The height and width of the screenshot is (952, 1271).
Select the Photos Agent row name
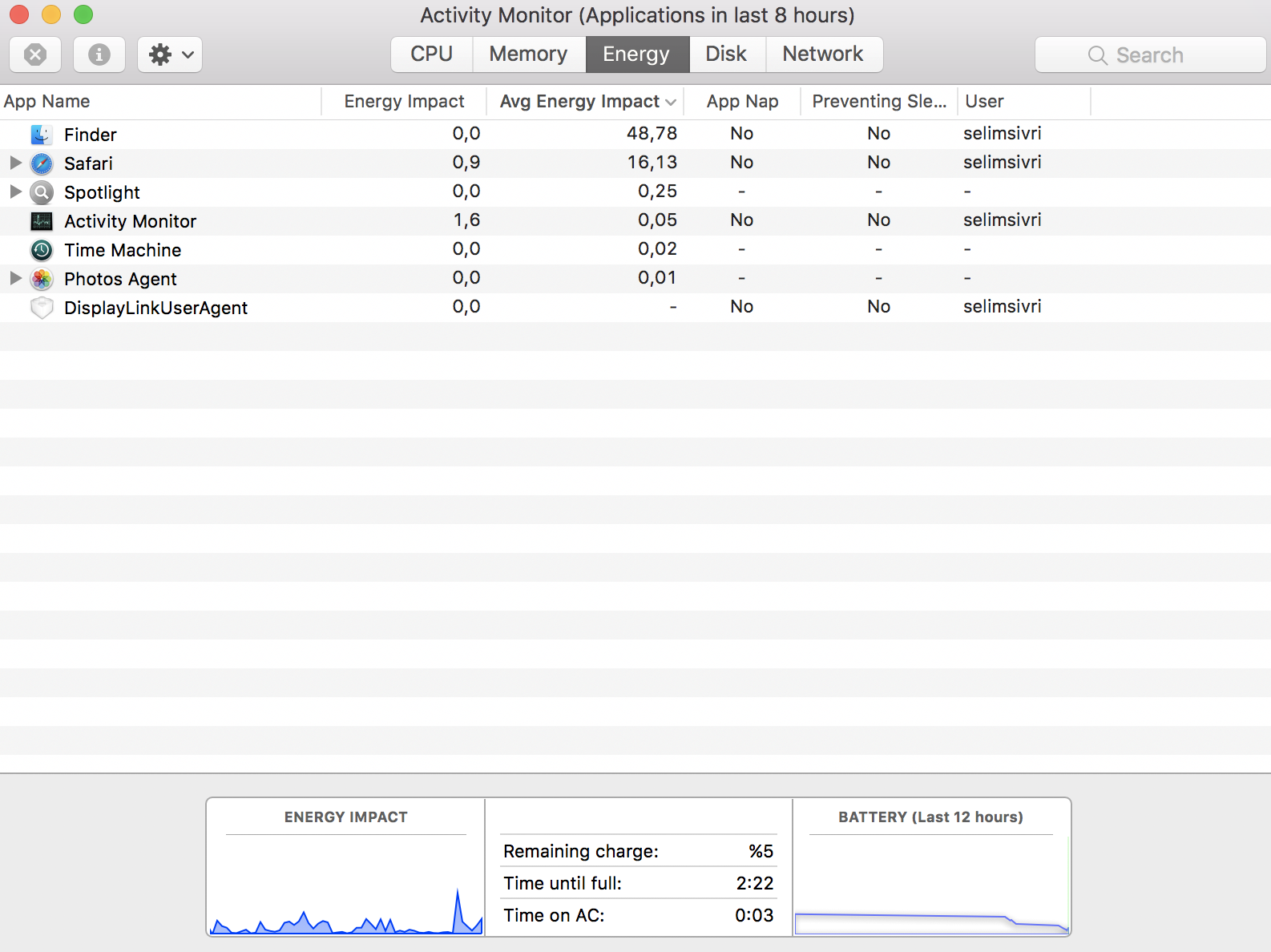120,279
